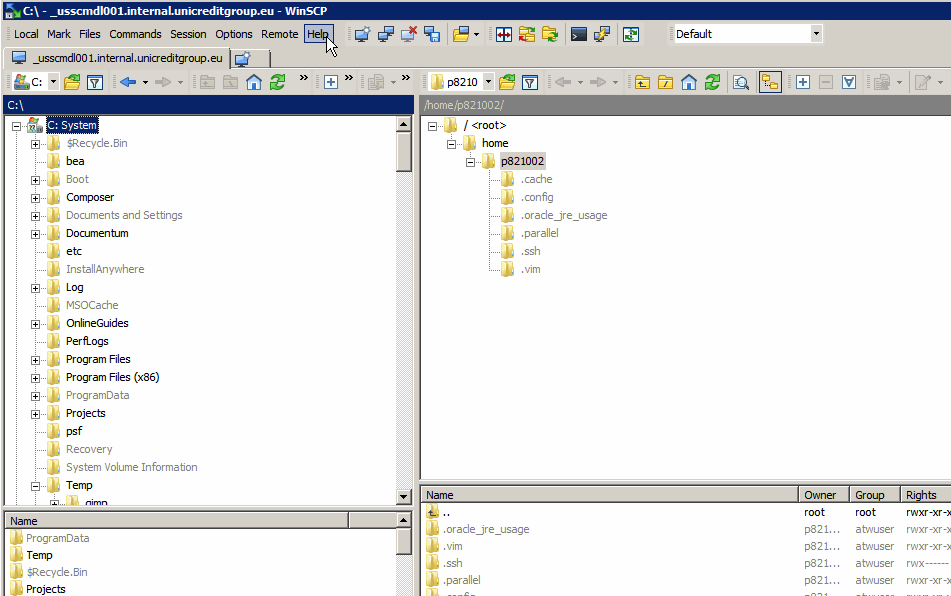The image size is (951, 596).
Task: Click the New Session icon in toolbar
Action: click(362, 34)
